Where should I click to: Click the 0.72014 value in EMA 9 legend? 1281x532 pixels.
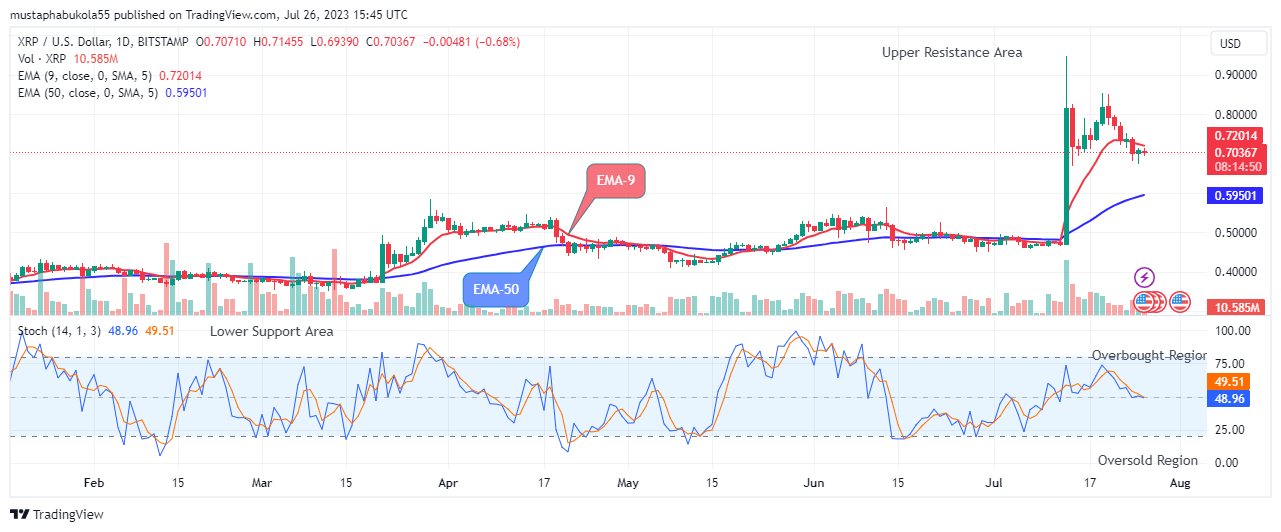click(179, 76)
